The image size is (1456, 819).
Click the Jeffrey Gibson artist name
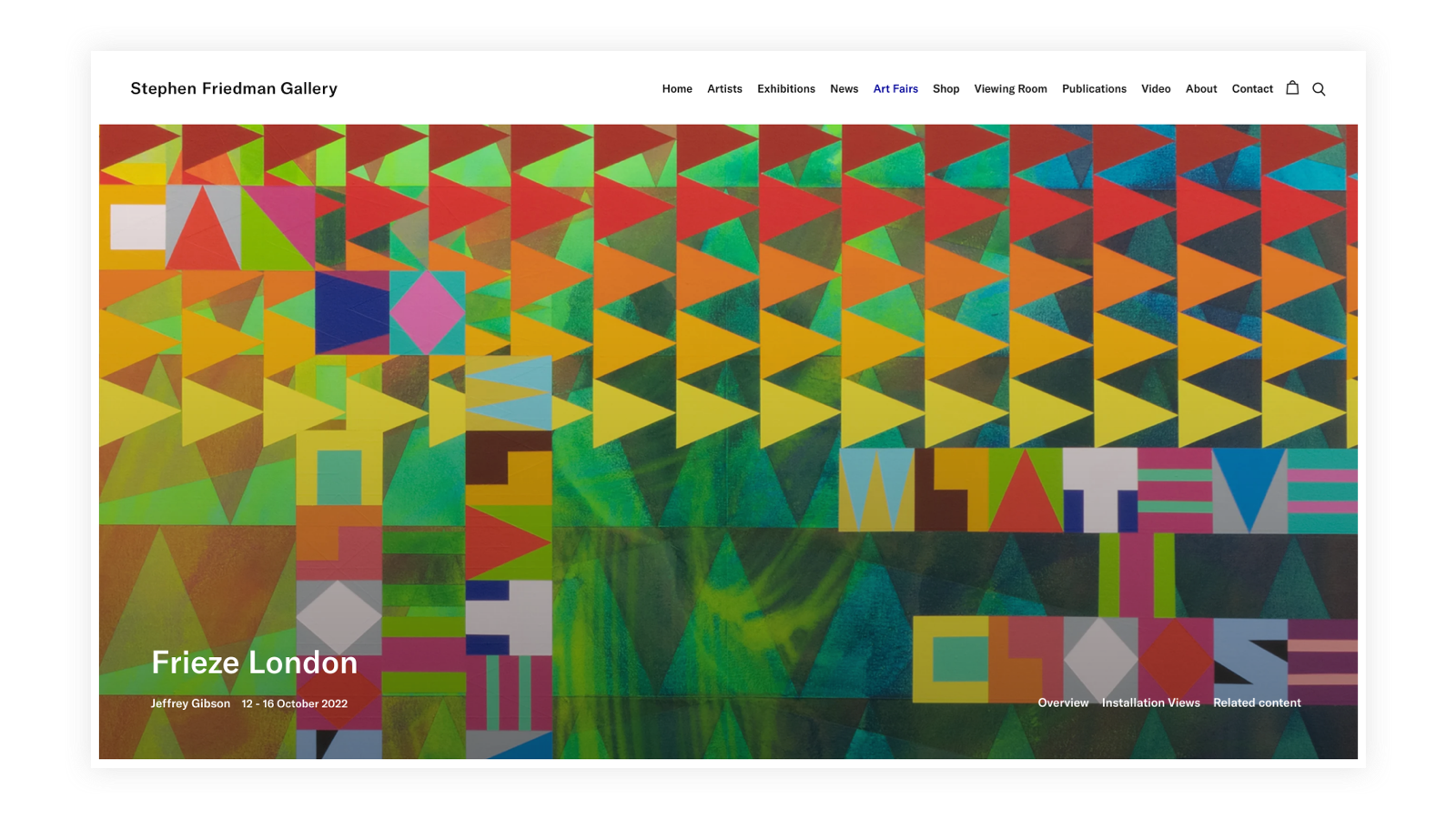click(x=190, y=703)
